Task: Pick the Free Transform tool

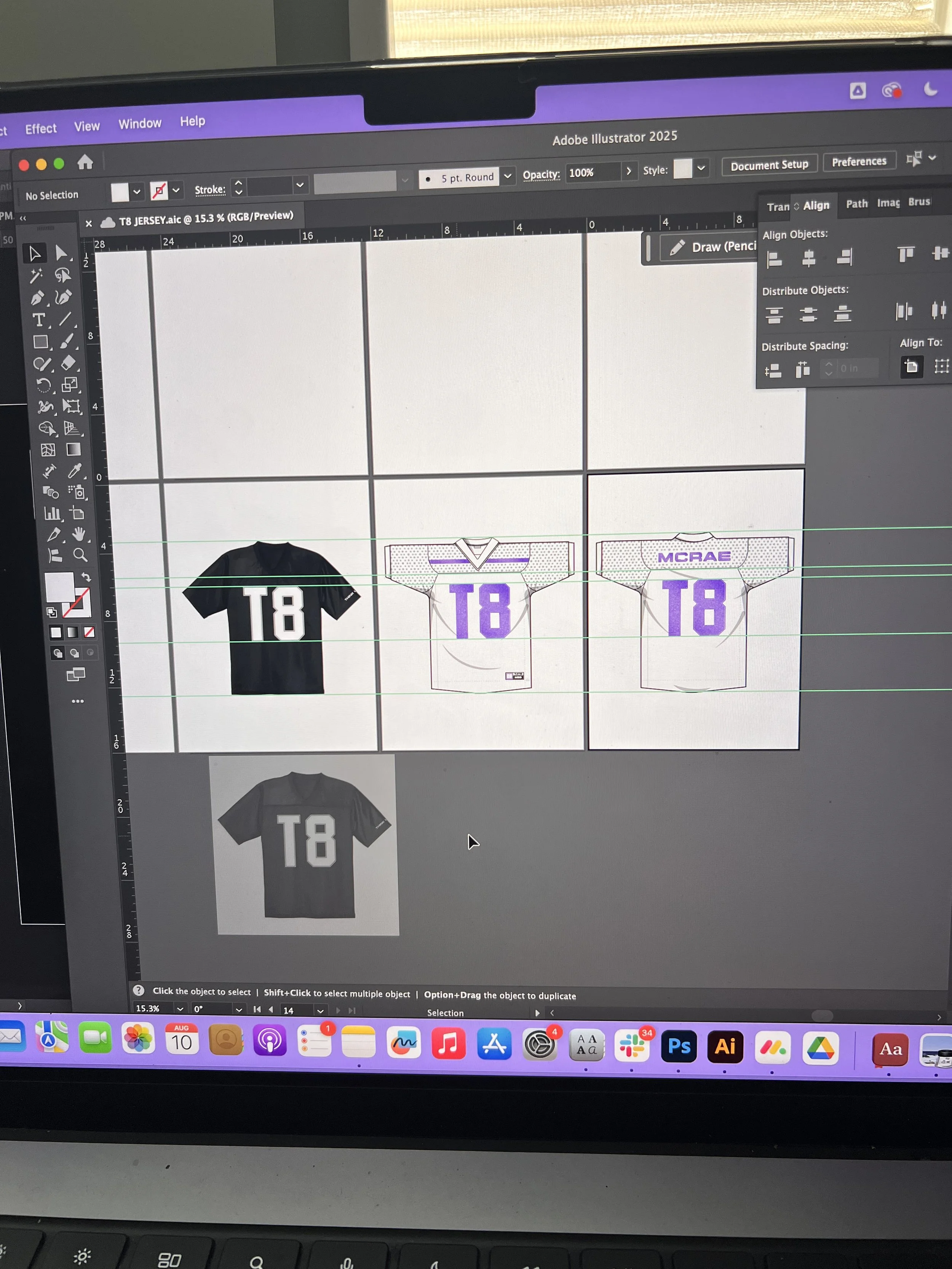Action: click(71, 406)
